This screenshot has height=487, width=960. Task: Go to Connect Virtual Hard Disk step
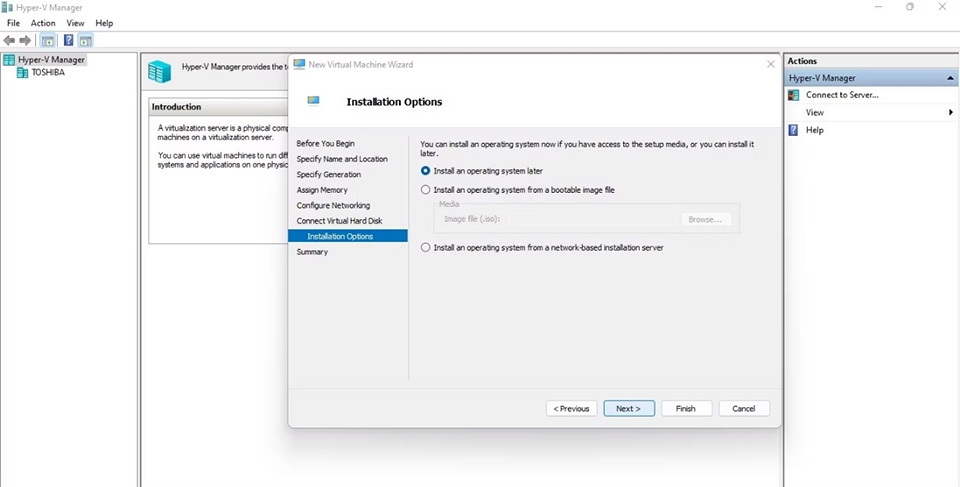[x=339, y=221]
